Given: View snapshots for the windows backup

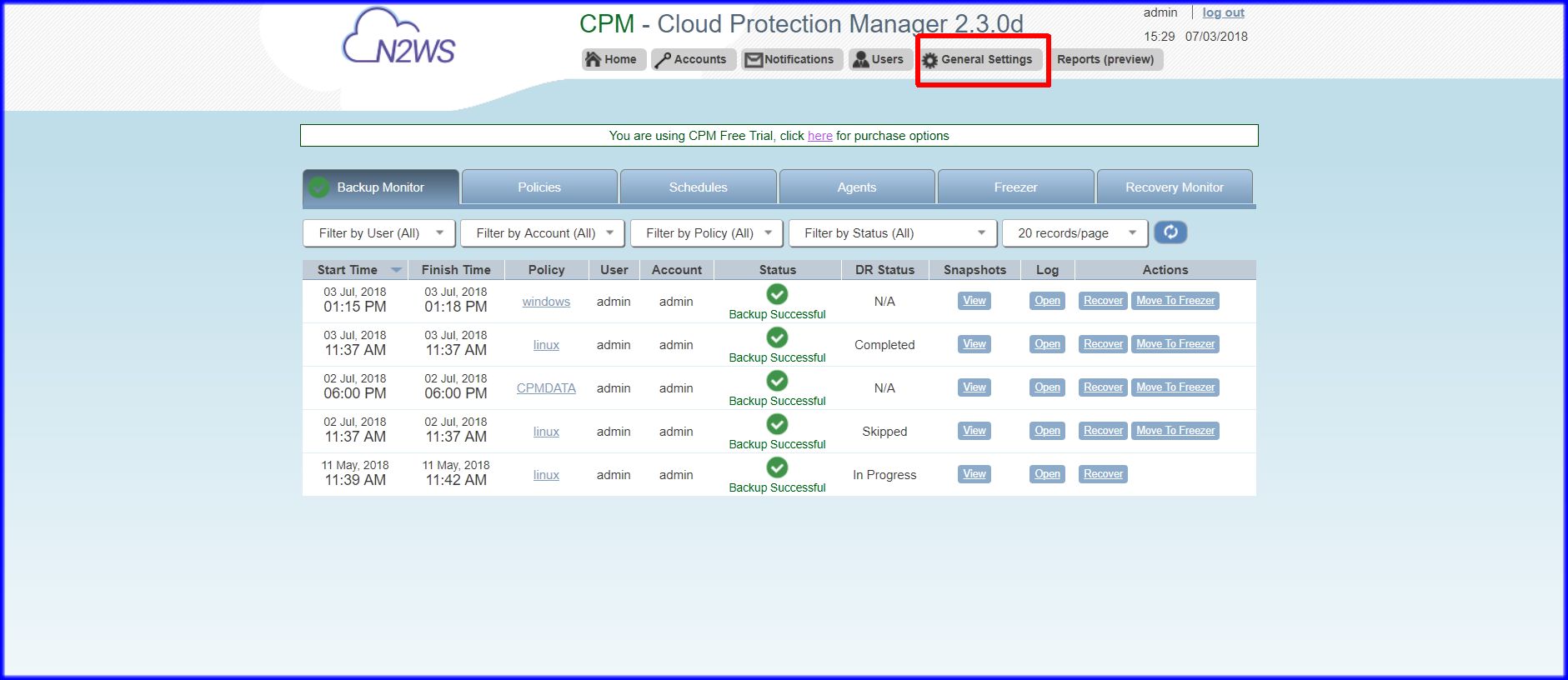Looking at the screenshot, I should (x=974, y=301).
